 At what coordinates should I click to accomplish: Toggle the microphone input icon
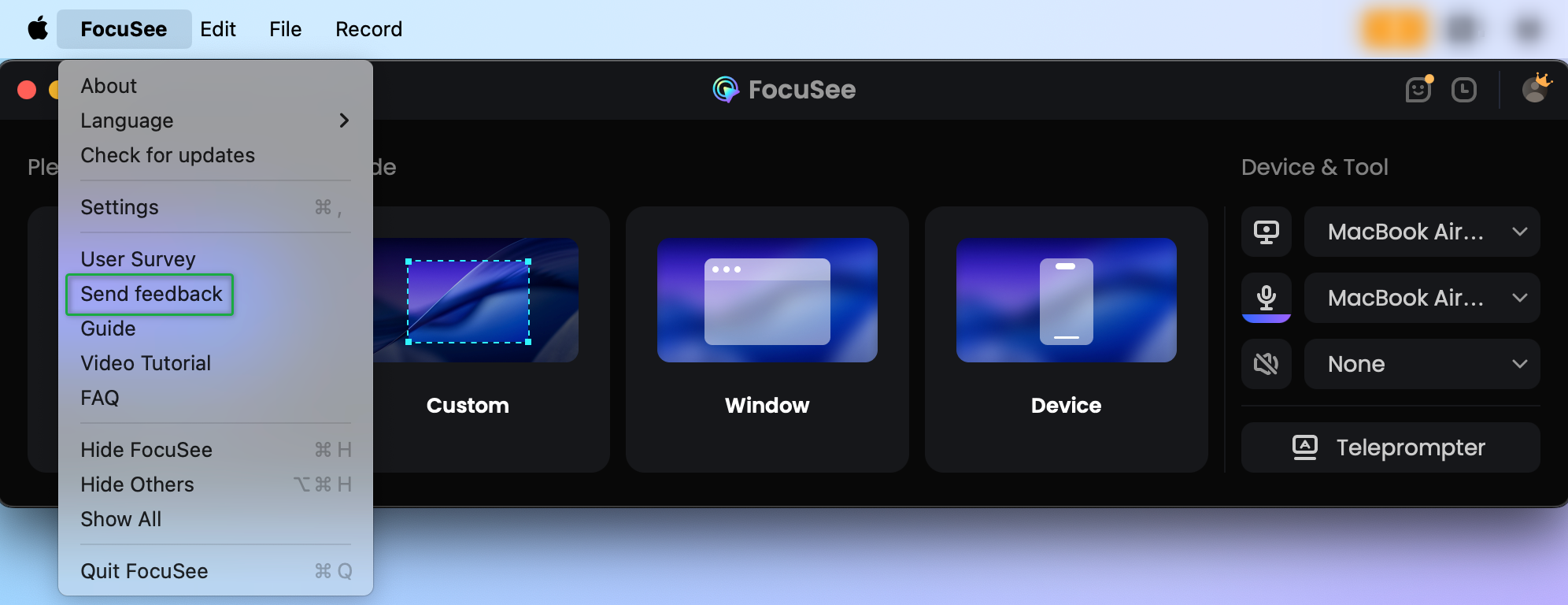point(1266,298)
